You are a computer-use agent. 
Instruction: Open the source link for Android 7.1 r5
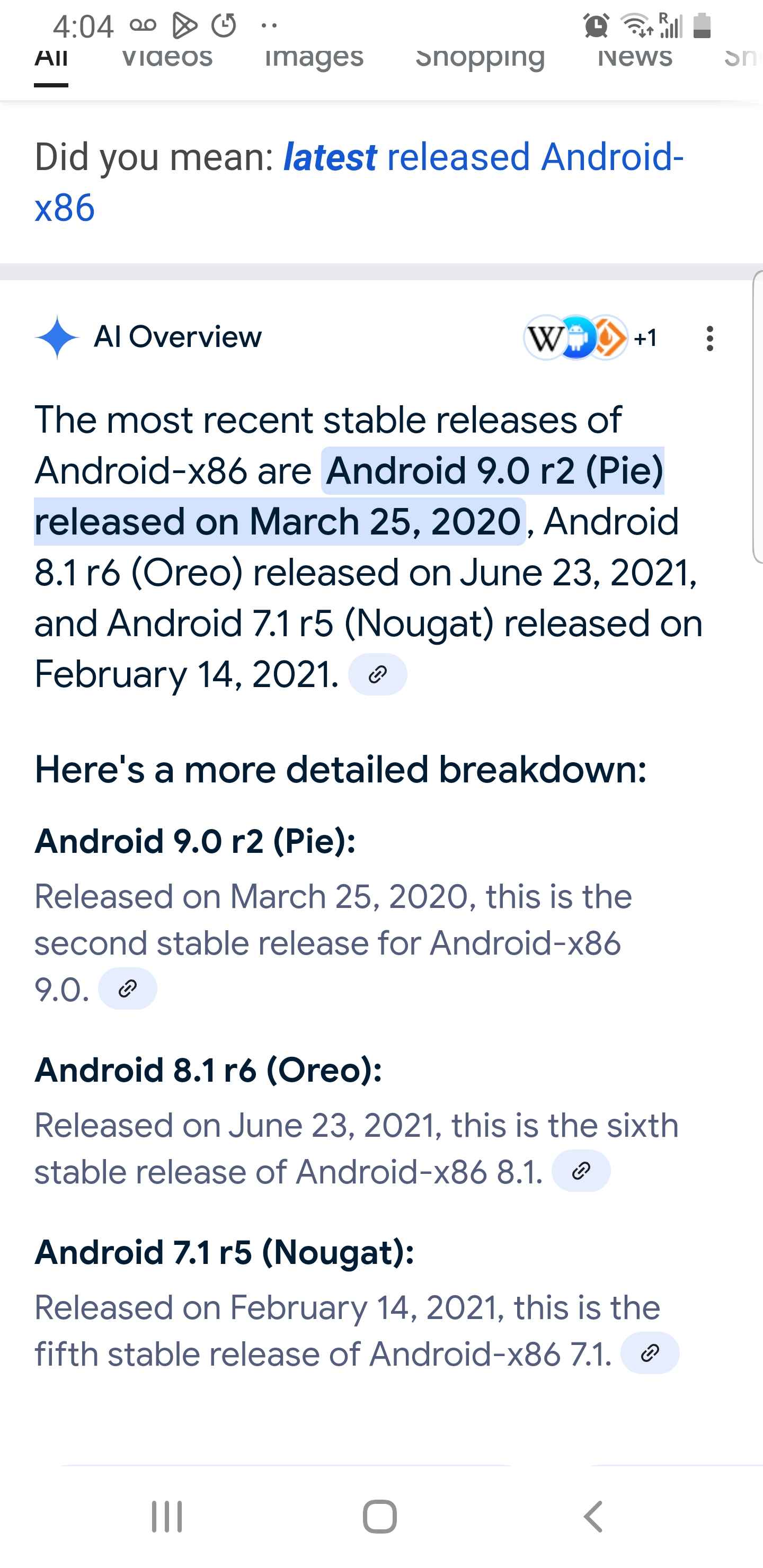pyautogui.click(x=650, y=1353)
